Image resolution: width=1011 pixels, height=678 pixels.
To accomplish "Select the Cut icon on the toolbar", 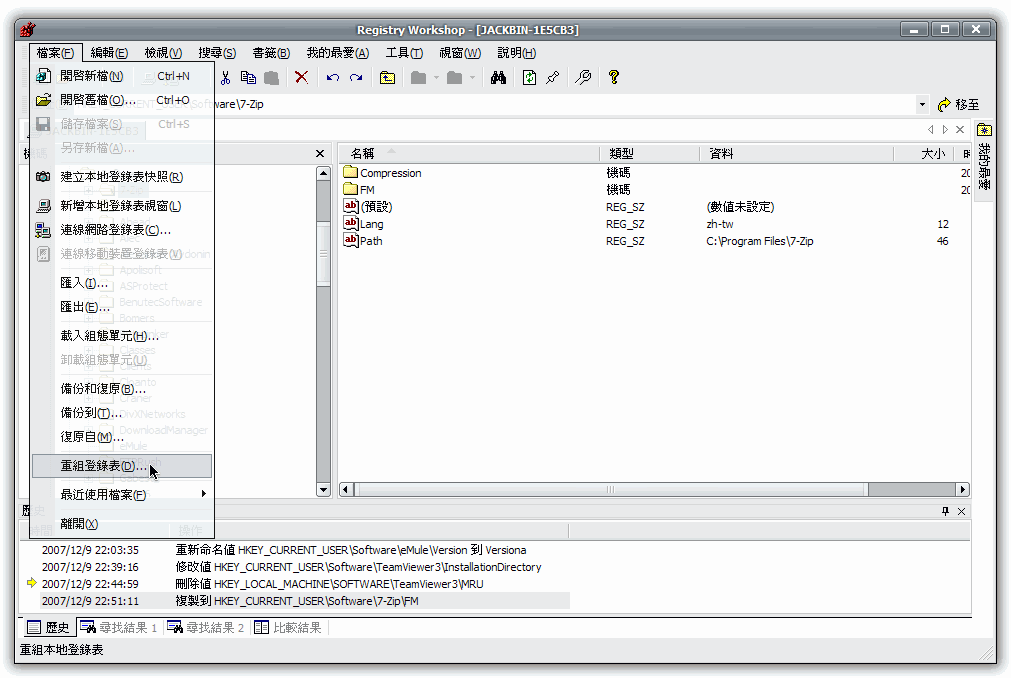I will pyautogui.click(x=228, y=77).
